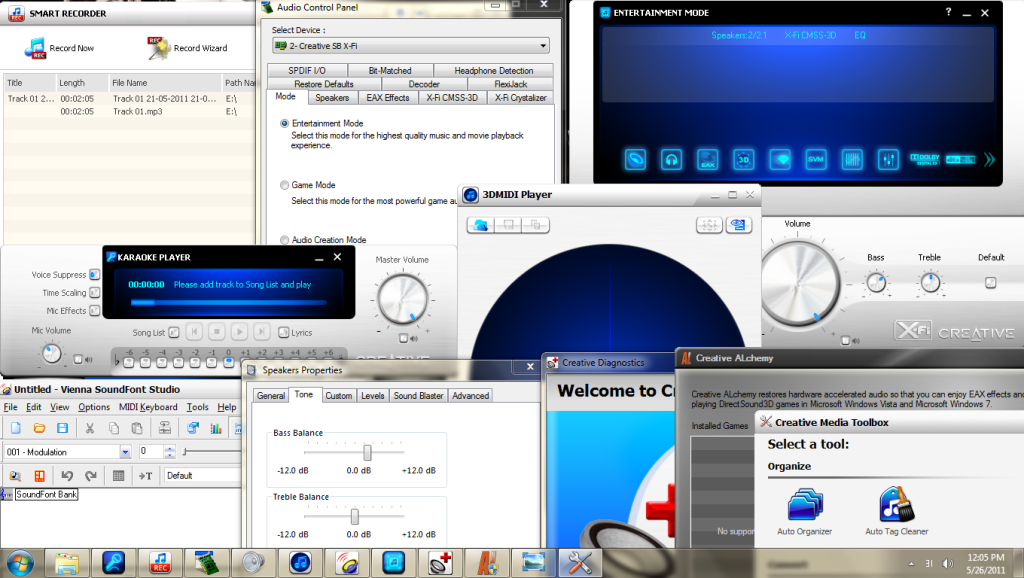
Task: Click the headphones icon in Entertainment Mode
Action: click(671, 159)
